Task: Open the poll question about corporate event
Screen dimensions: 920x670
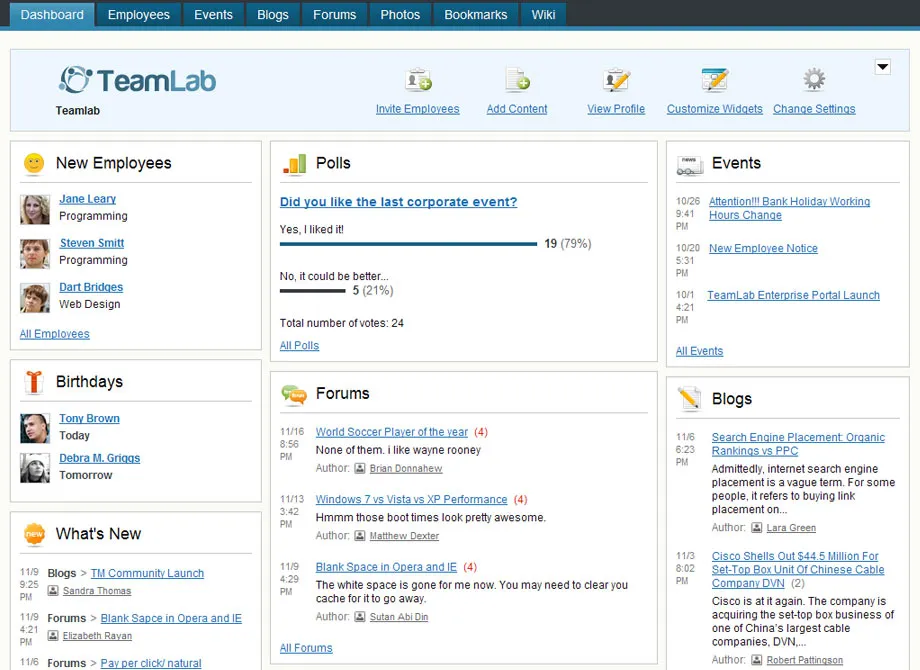Action: pyautogui.click(x=398, y=202)
